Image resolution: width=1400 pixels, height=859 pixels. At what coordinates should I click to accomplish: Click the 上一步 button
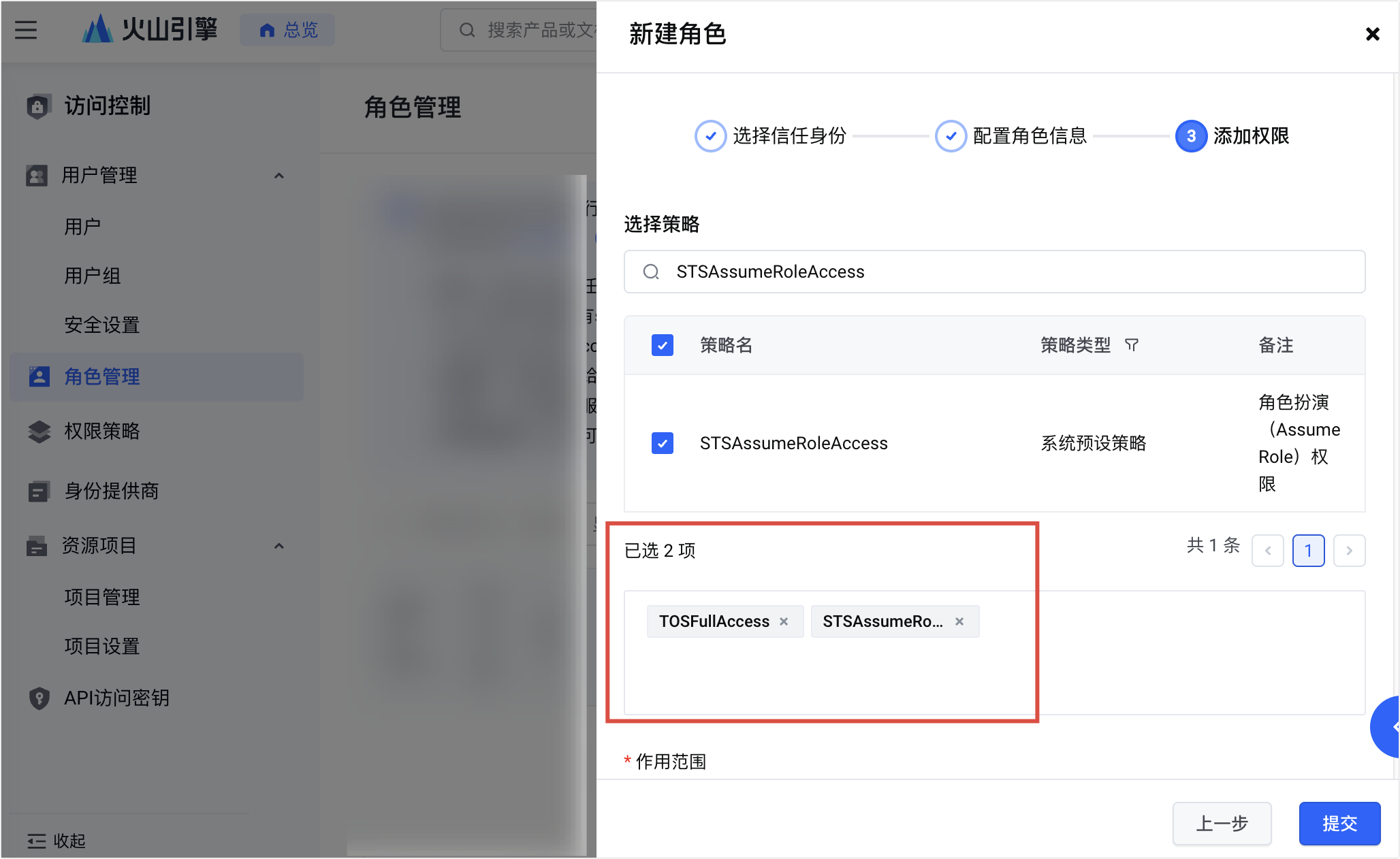point(1222,824)
